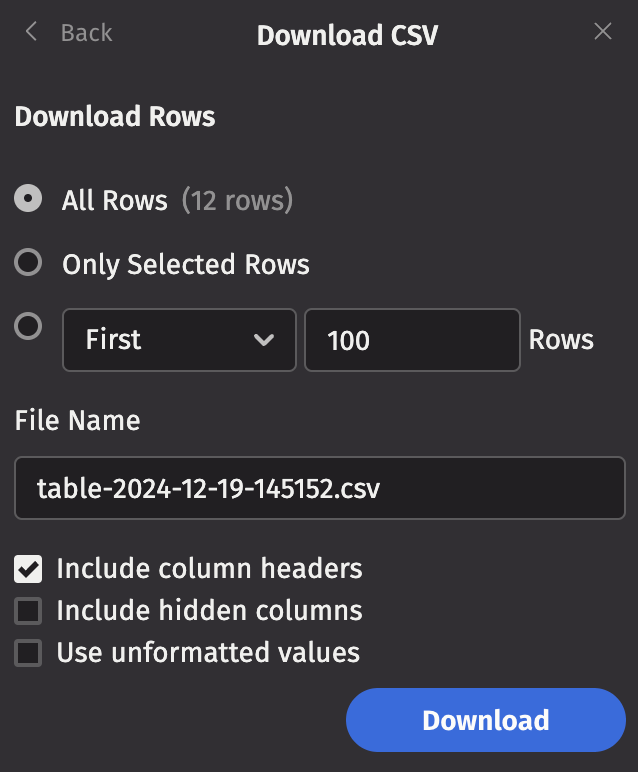Image resolution: width=638 pixels, height=772 pixels.
Task: Click the "Include hidden columns" label text
Action: tap(209, 610)
